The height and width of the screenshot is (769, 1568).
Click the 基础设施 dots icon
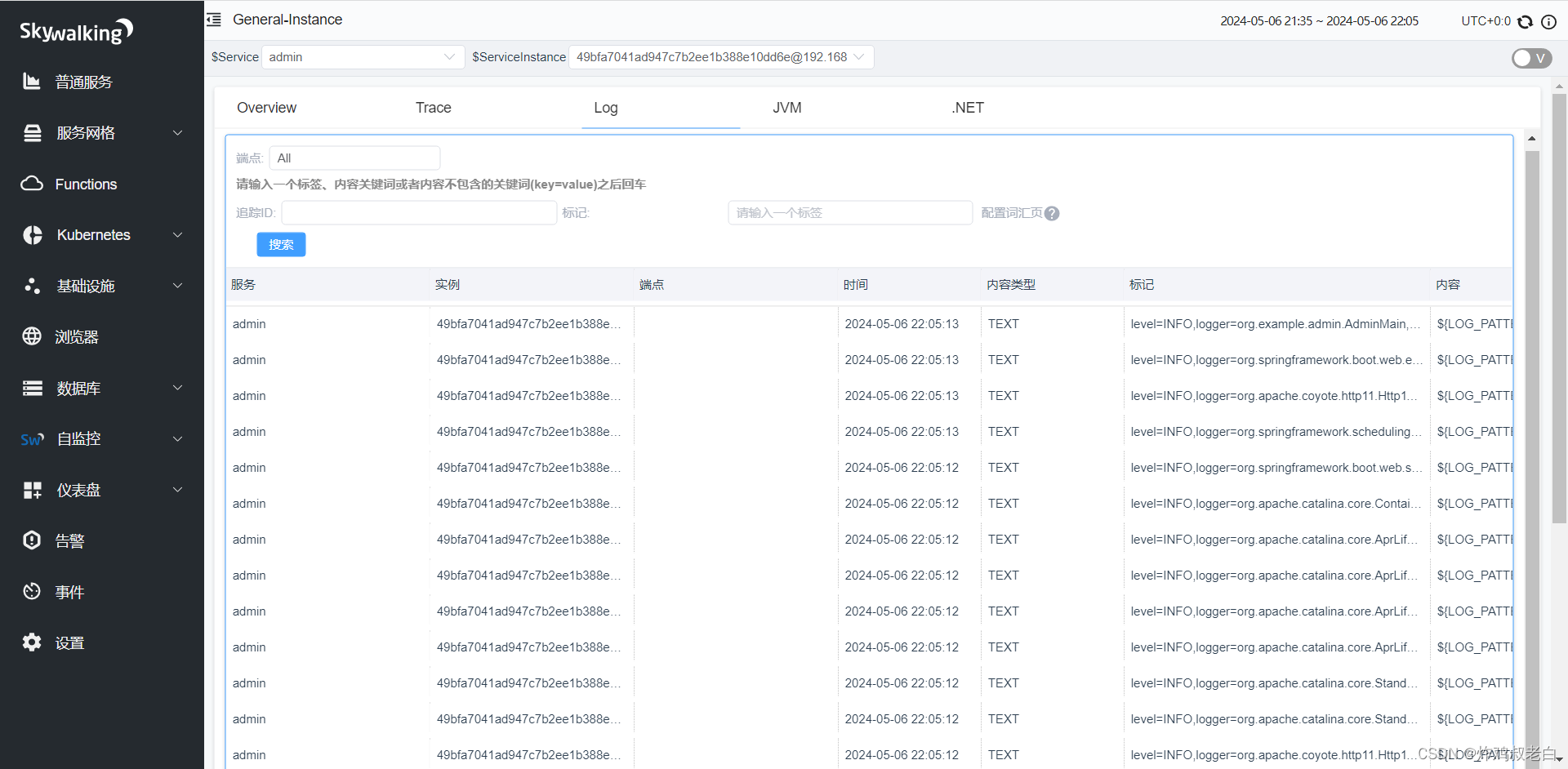pos(33,286)
